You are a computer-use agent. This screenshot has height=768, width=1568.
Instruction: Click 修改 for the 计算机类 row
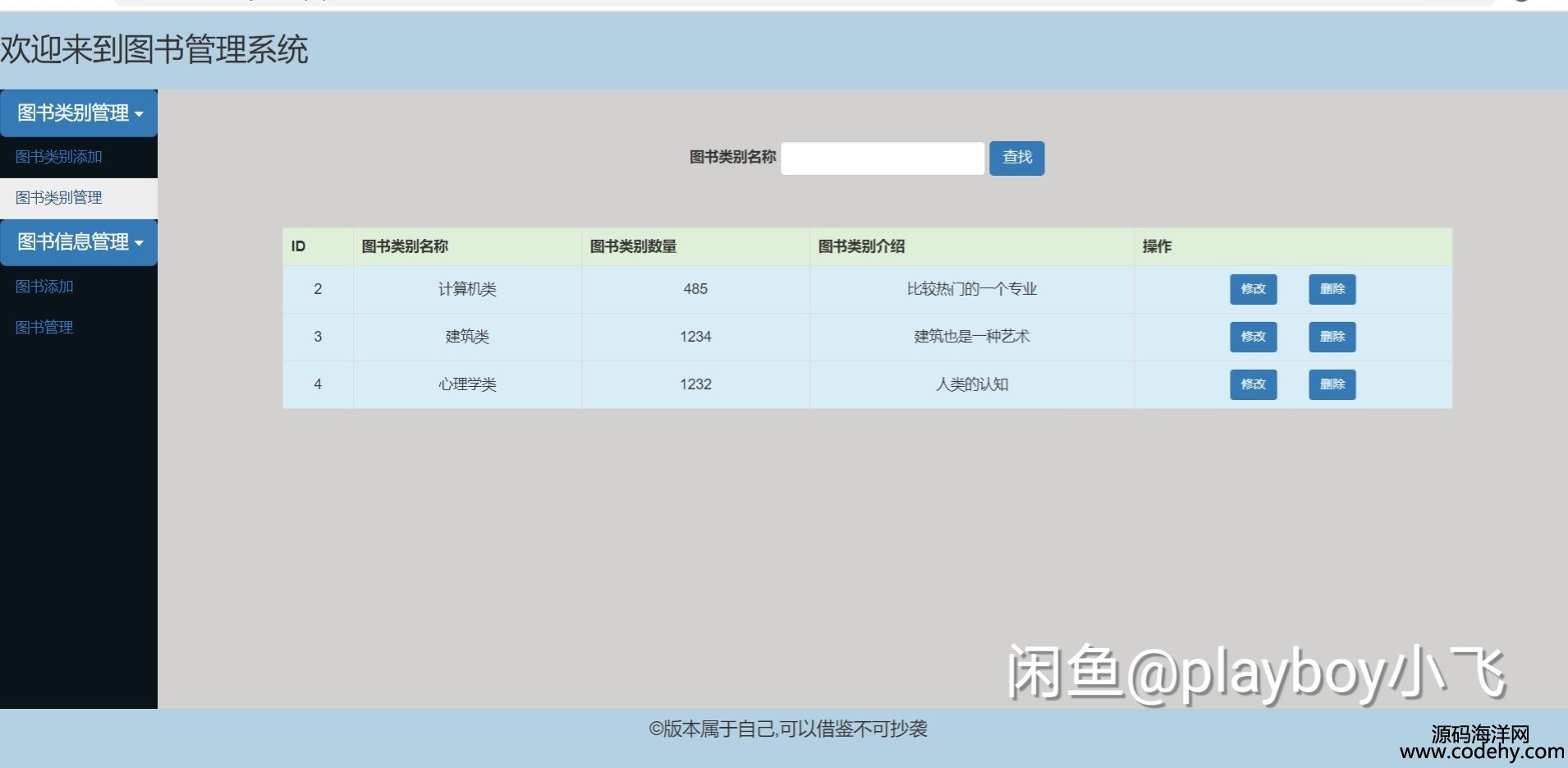click(1254, 289)
